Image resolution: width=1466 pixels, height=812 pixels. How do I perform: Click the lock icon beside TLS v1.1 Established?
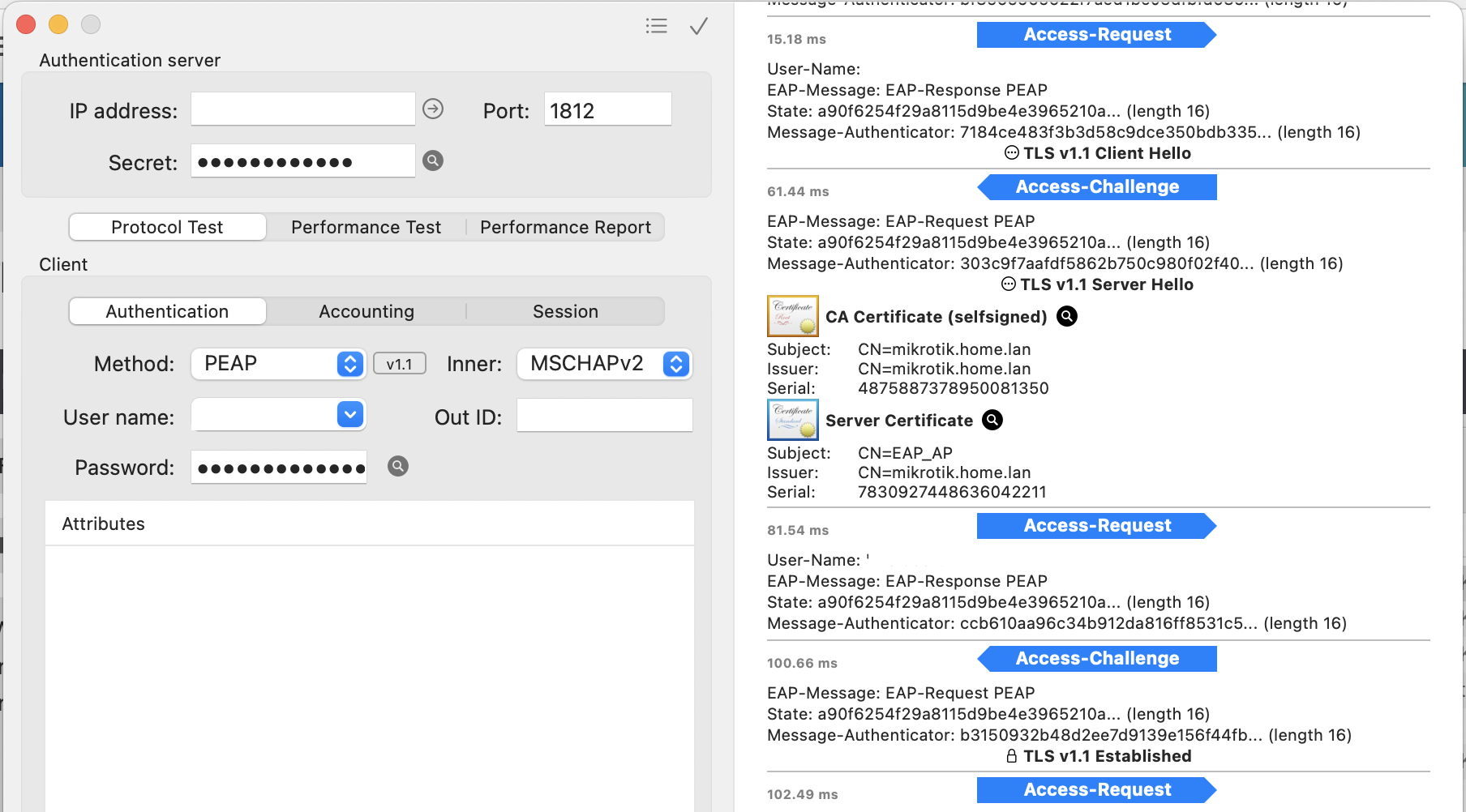pyautogui.click(x=1012, y=756)
